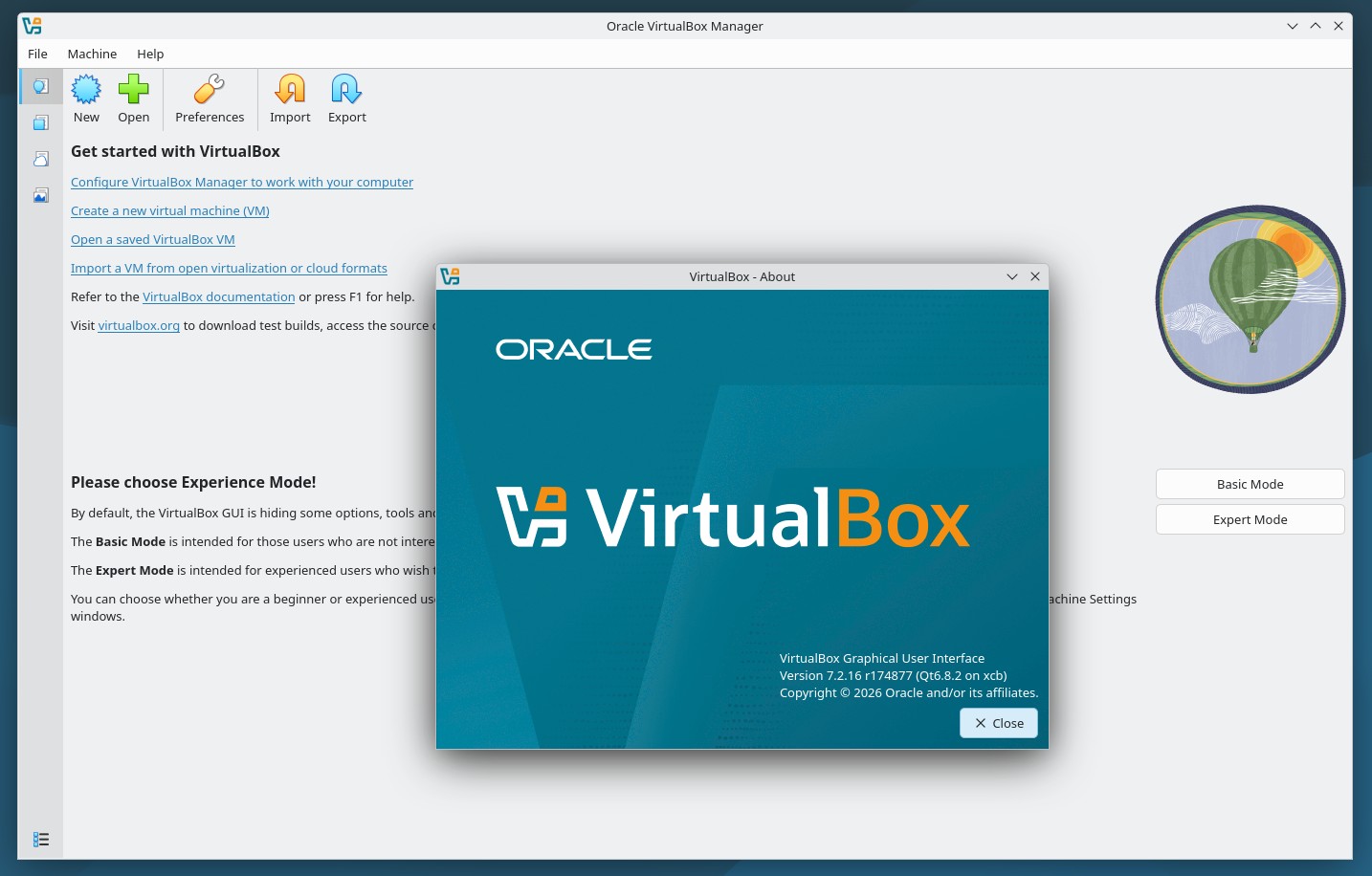Click the Version 7.2.16 r174877 text
This screenshot has height=876, width=1372.
[x=894, y=675]
